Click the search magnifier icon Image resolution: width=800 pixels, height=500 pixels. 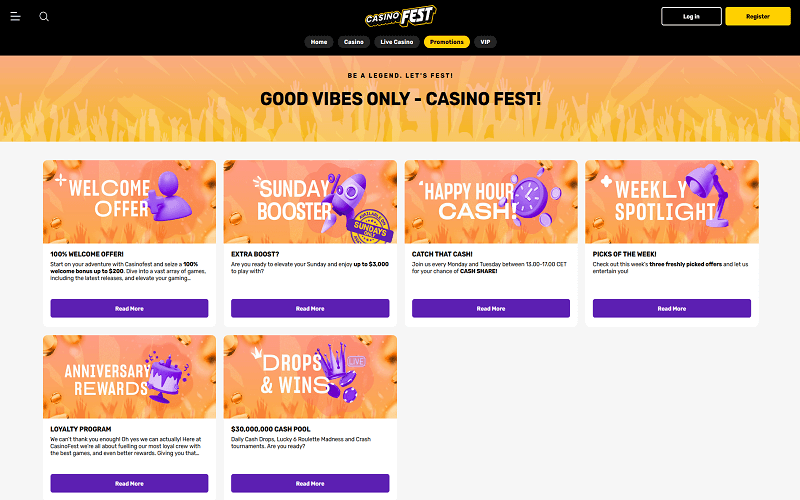44,16
